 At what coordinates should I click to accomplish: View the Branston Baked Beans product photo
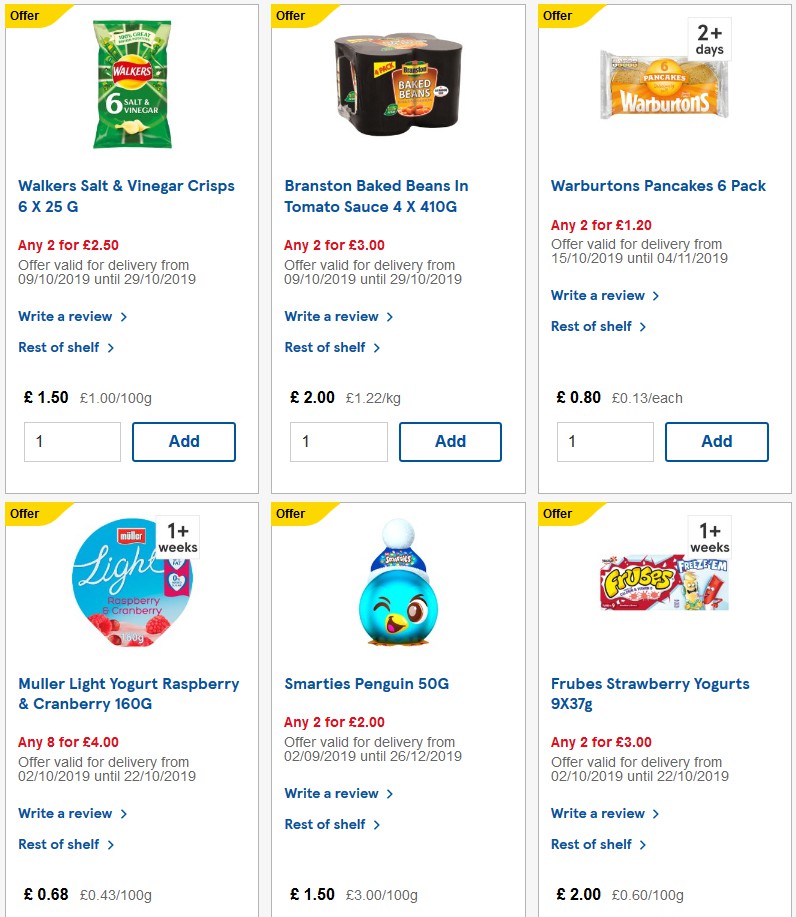pos(398,85)
